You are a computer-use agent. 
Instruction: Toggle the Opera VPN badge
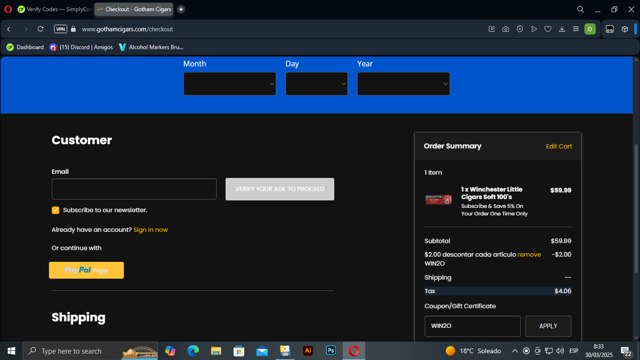[60, 29]
